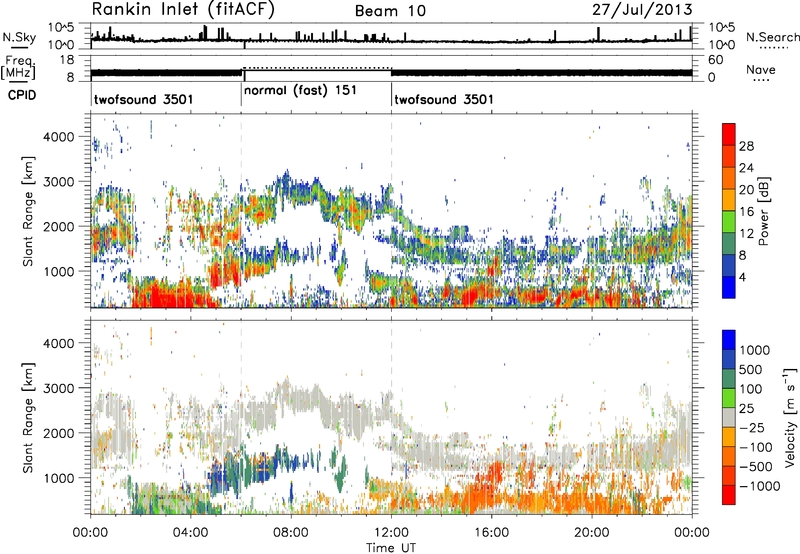Click the "100" value on Velocity color bar
Screen dimensions: 800x554
751,389
